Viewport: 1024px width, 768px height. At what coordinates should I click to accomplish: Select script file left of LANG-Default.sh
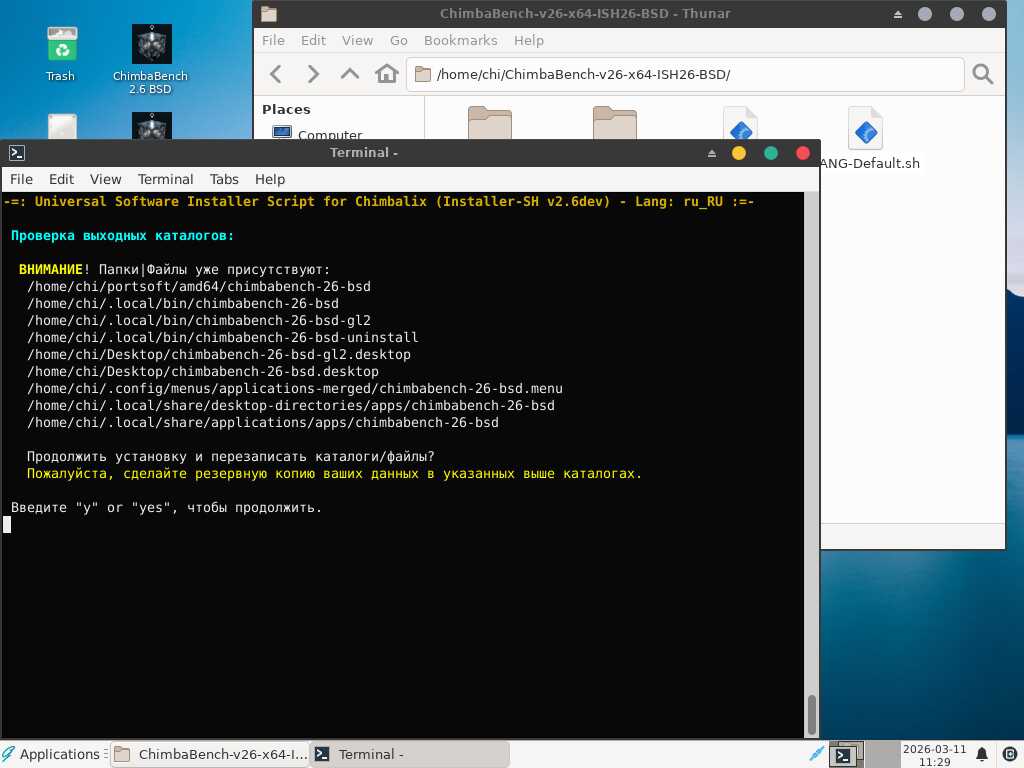click(x=741, y=123)
